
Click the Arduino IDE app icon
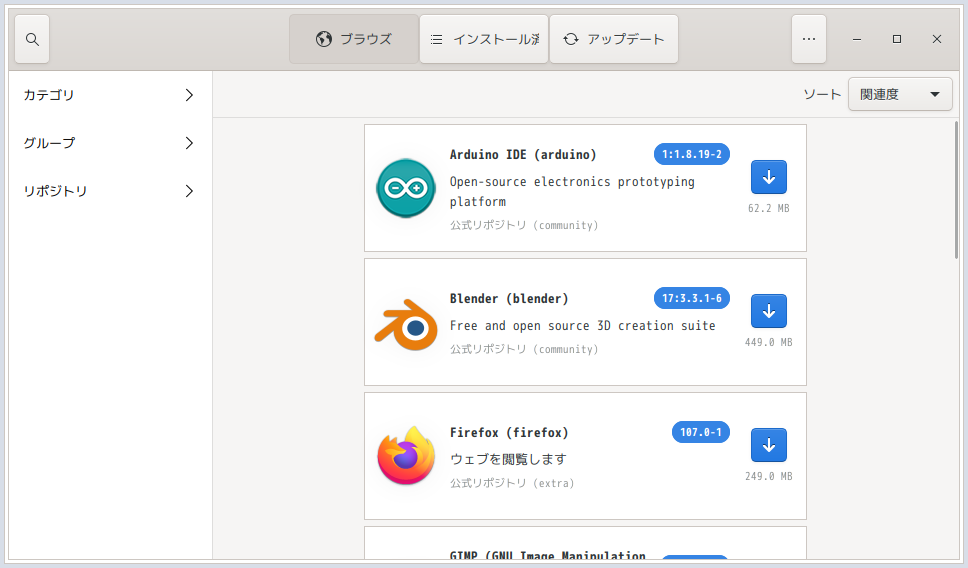tap(406, 188)
